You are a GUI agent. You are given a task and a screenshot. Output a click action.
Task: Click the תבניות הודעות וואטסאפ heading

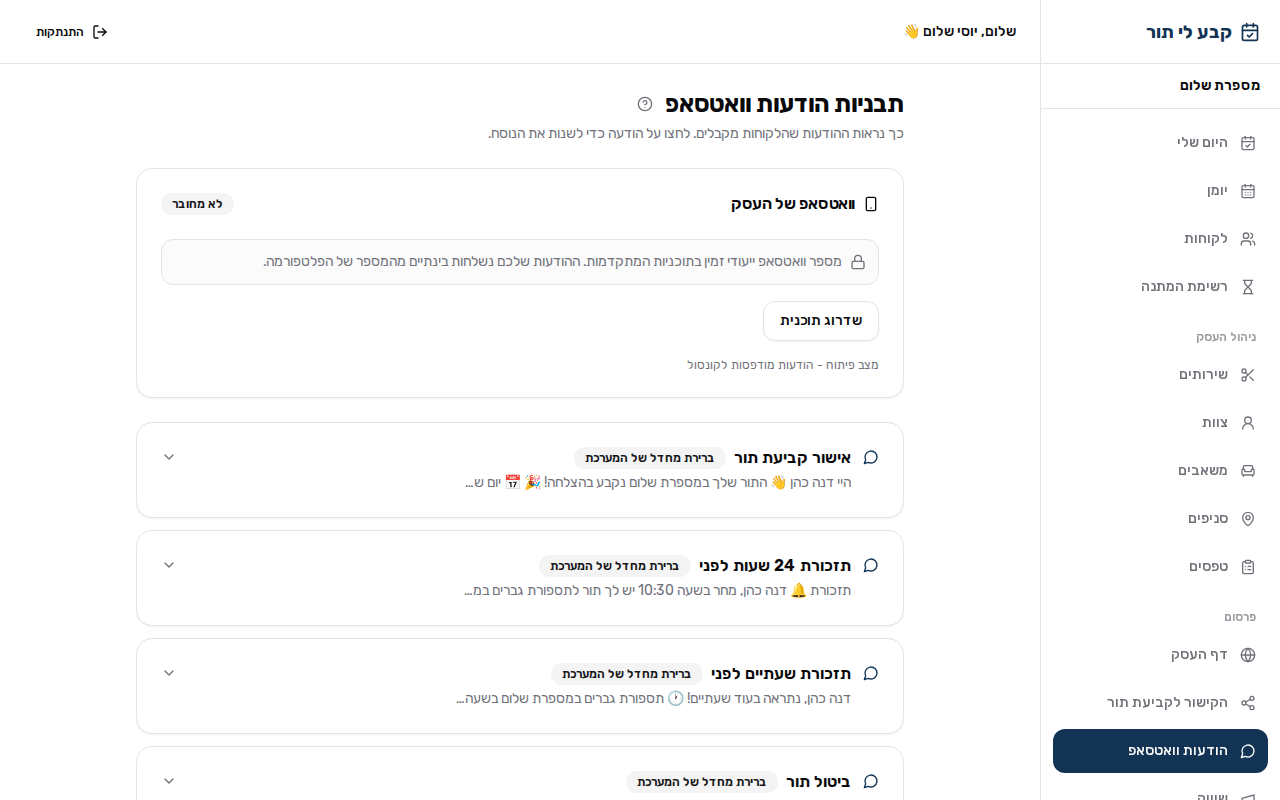click(784, 104)
